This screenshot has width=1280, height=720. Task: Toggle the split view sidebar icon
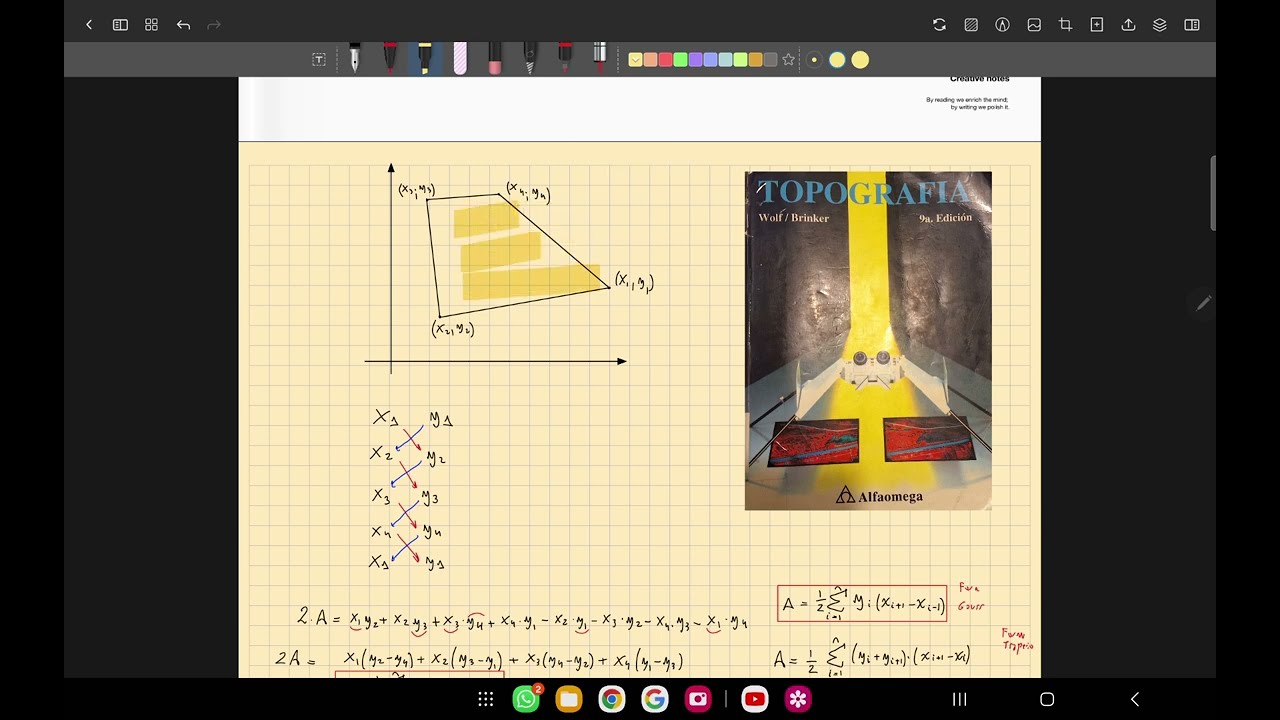tap(1192, 25)
